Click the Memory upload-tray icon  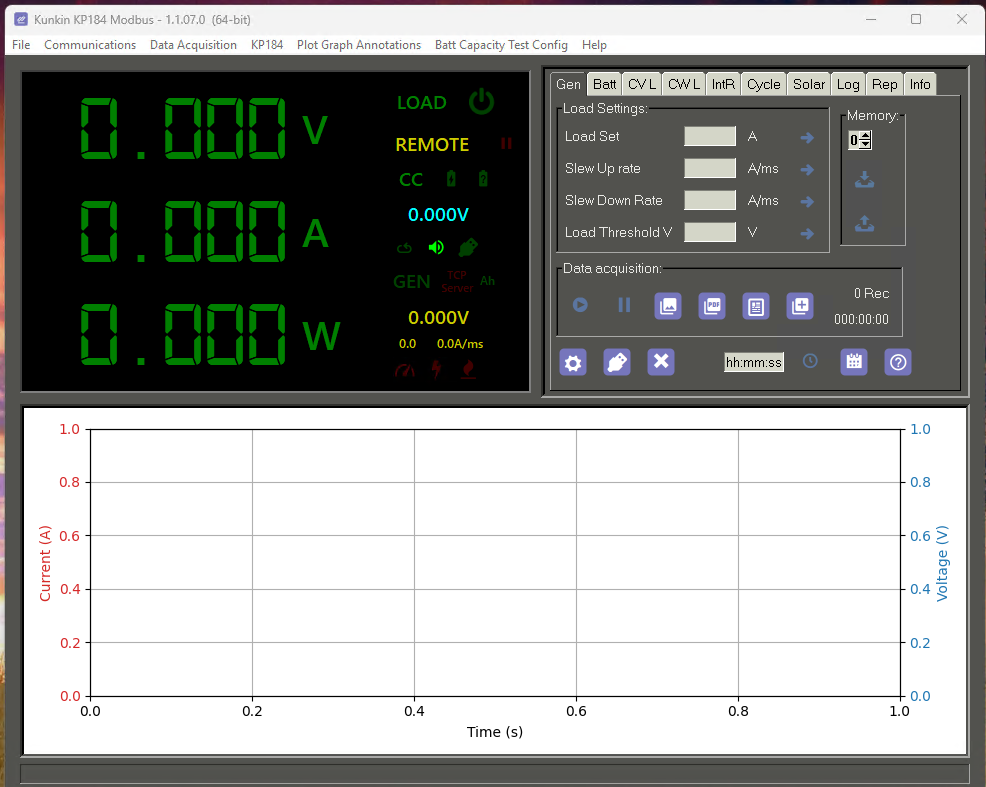pyautogui.click(x=865, y=223)
